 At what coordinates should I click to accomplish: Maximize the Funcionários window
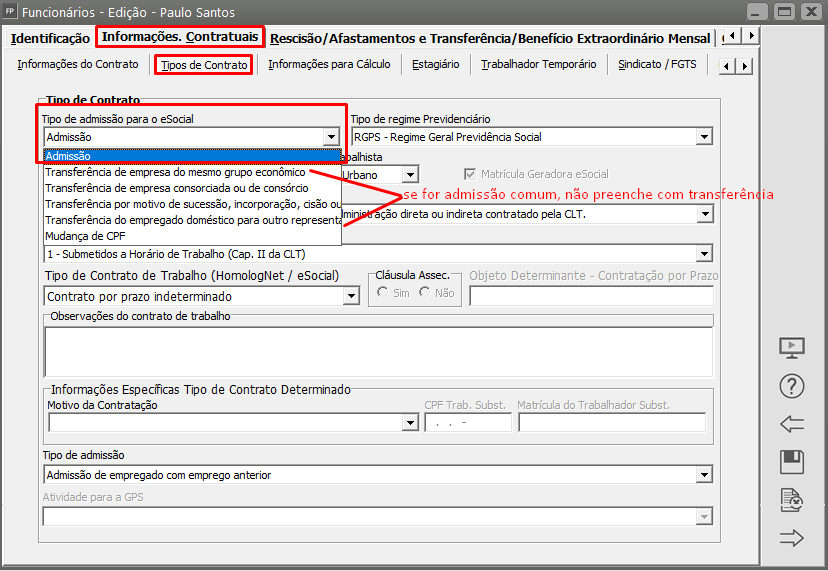784,12
